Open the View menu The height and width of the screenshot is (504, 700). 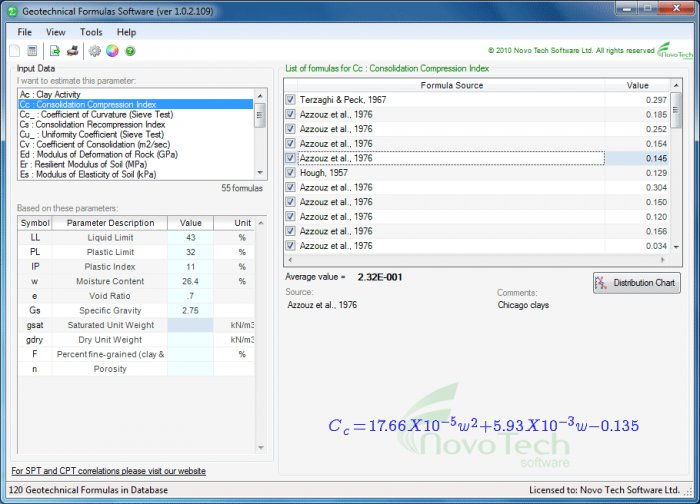55,32
